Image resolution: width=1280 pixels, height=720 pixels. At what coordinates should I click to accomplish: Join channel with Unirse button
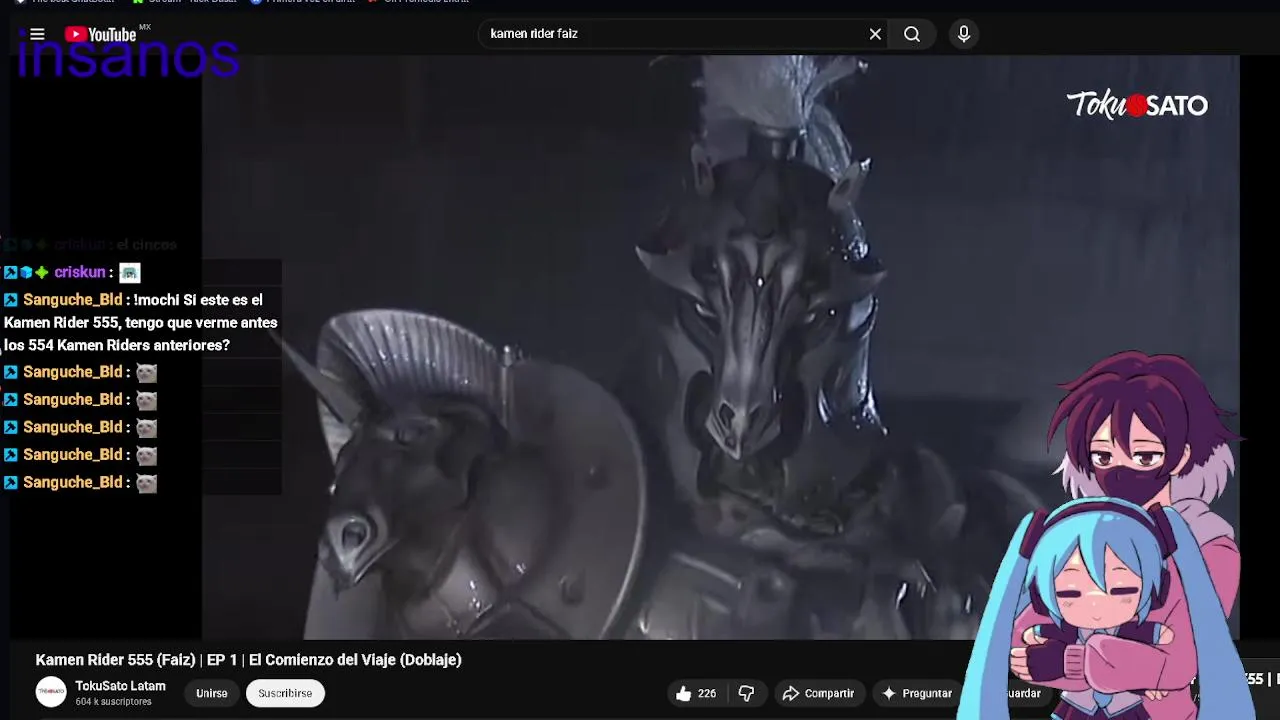pos(211,693)
